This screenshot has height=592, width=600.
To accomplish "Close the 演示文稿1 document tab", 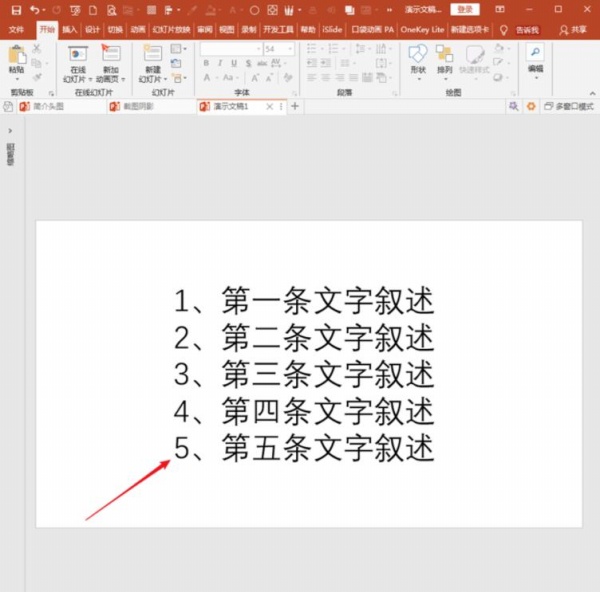I will click(269, 107).
